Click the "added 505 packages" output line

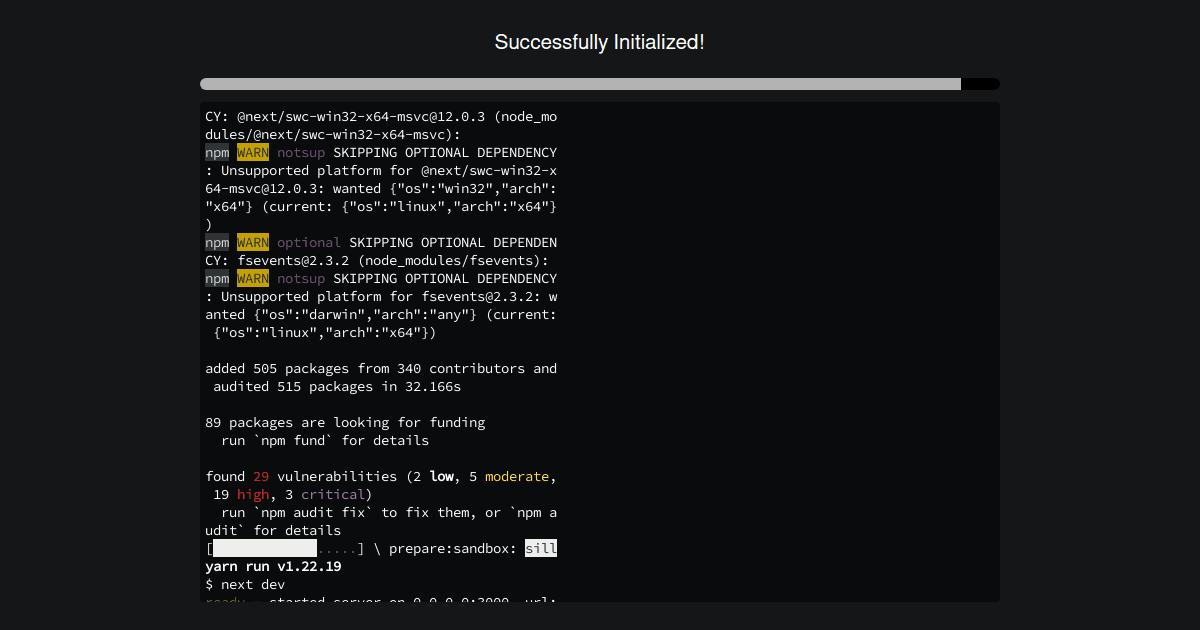pyautogui.click(x=381, y=369)
